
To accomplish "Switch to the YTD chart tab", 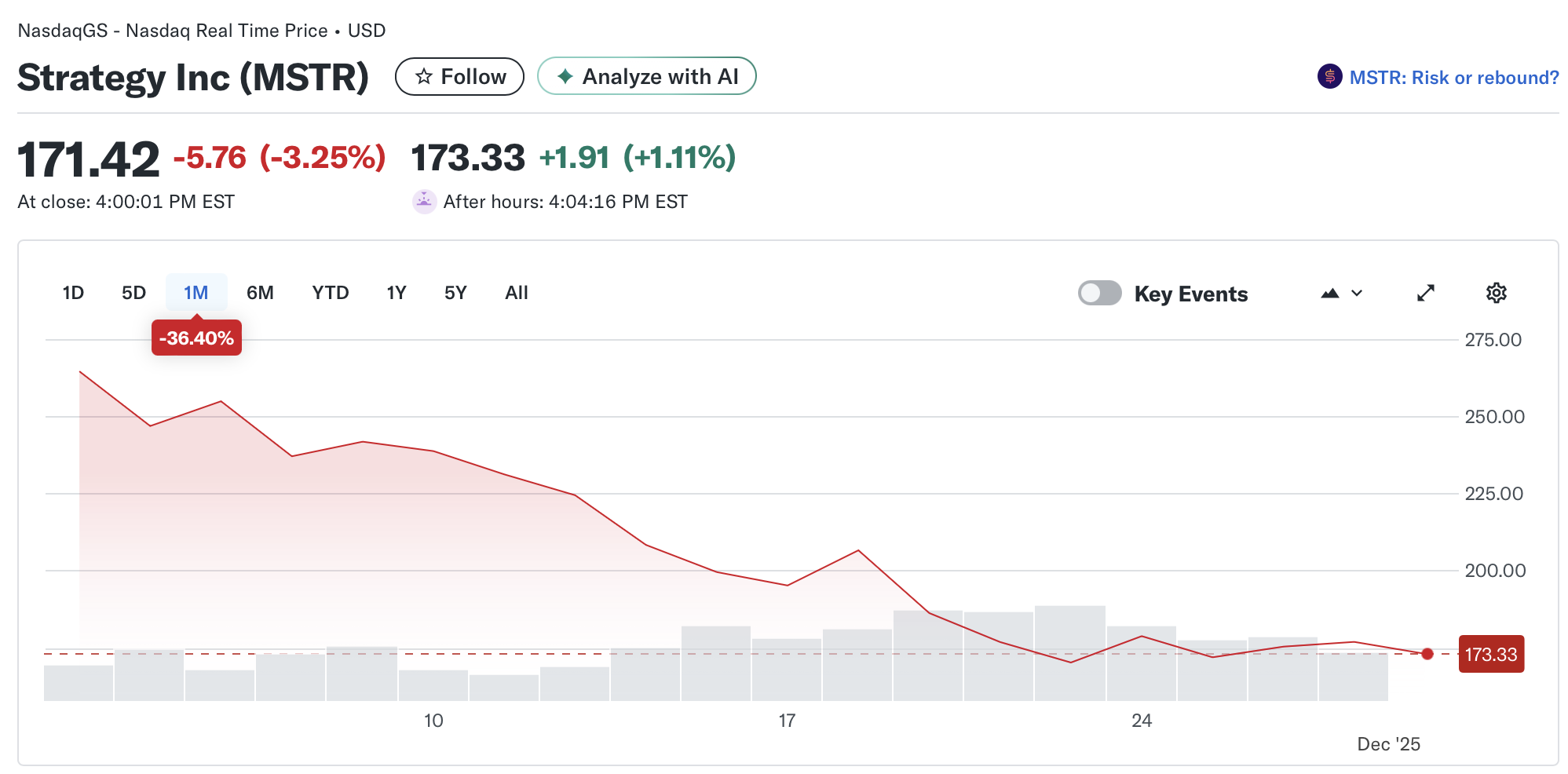I will click(x=330, y=292).
